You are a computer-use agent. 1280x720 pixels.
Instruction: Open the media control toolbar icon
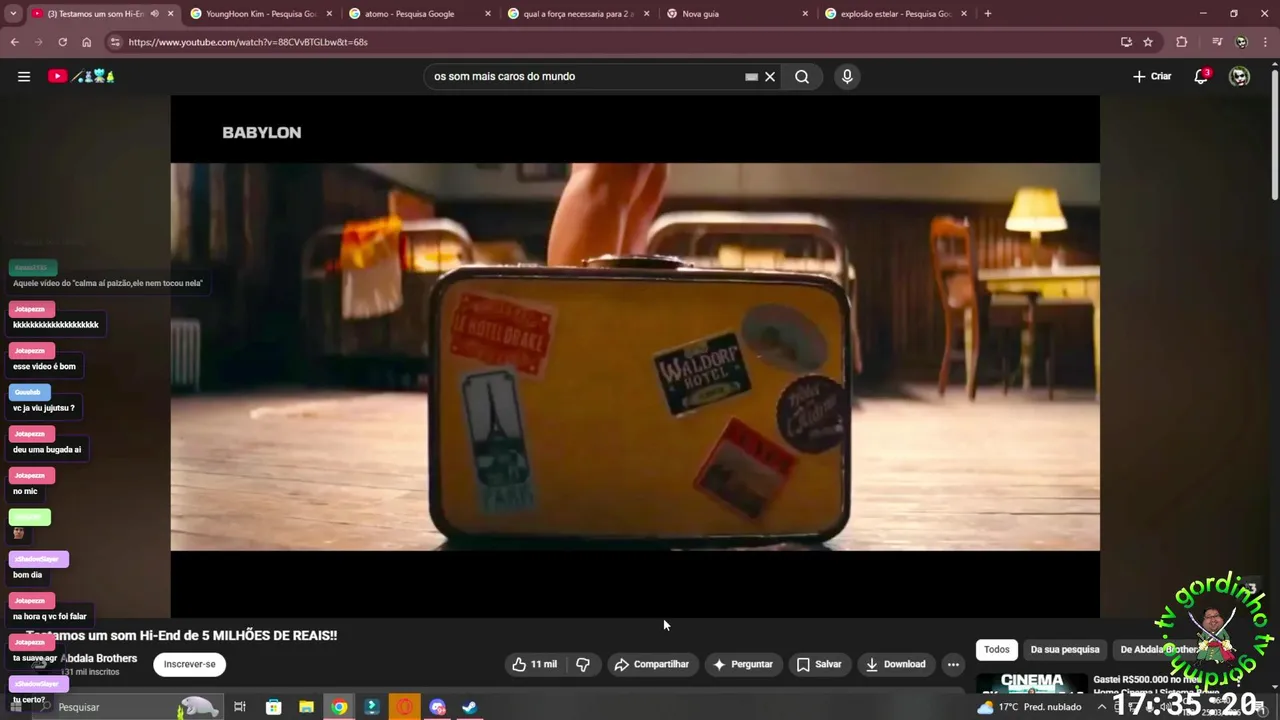(x=1217, y=42)
